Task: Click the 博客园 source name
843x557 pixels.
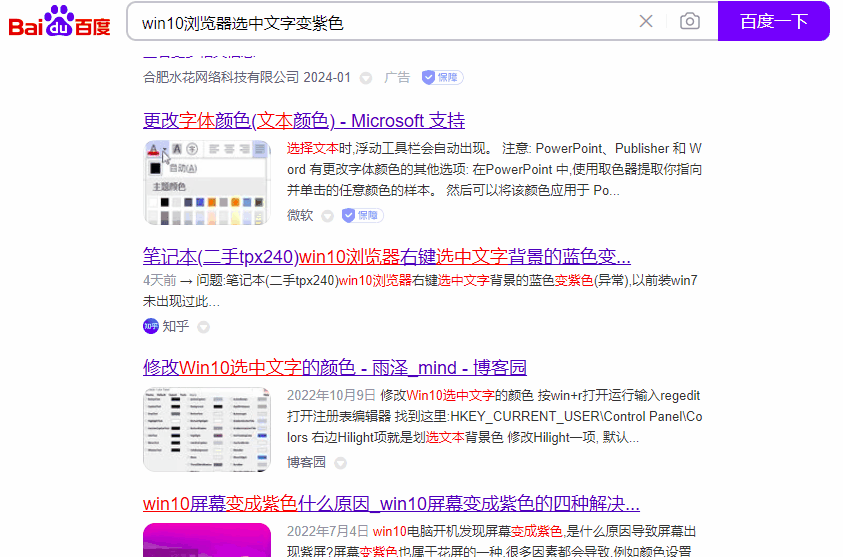Action: tap(306, 462)
